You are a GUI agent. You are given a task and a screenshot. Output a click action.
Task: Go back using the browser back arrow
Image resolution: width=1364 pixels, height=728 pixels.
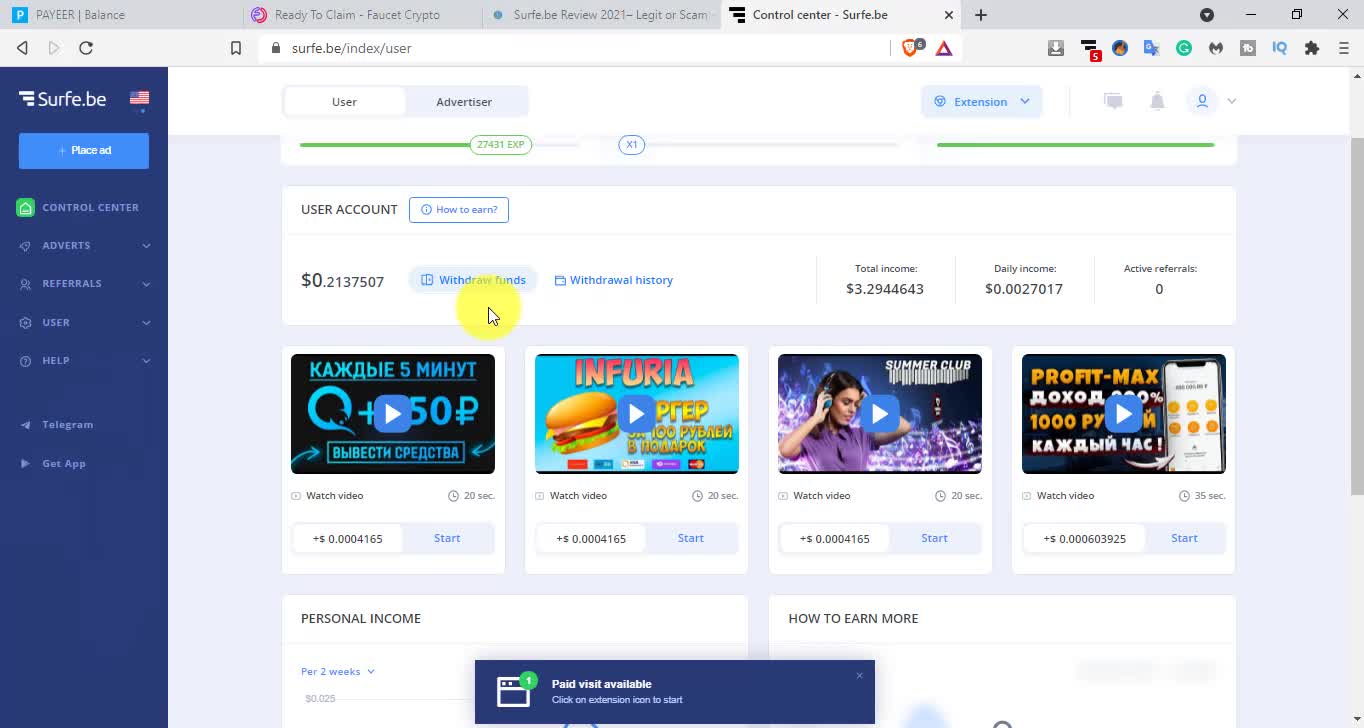(22, 48)
